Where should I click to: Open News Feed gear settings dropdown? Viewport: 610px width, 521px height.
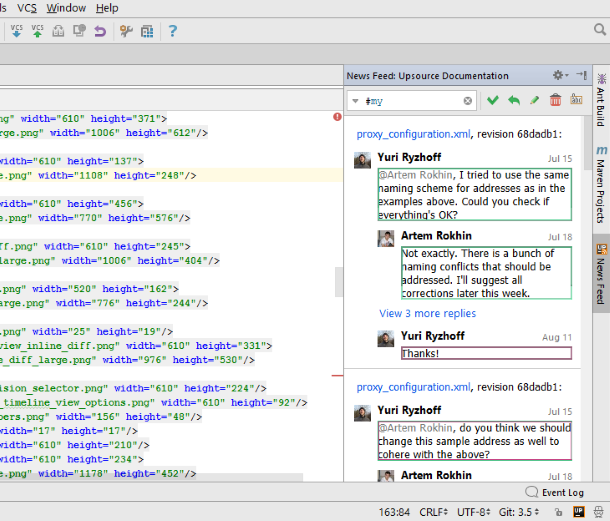click(x=560, y=76)
